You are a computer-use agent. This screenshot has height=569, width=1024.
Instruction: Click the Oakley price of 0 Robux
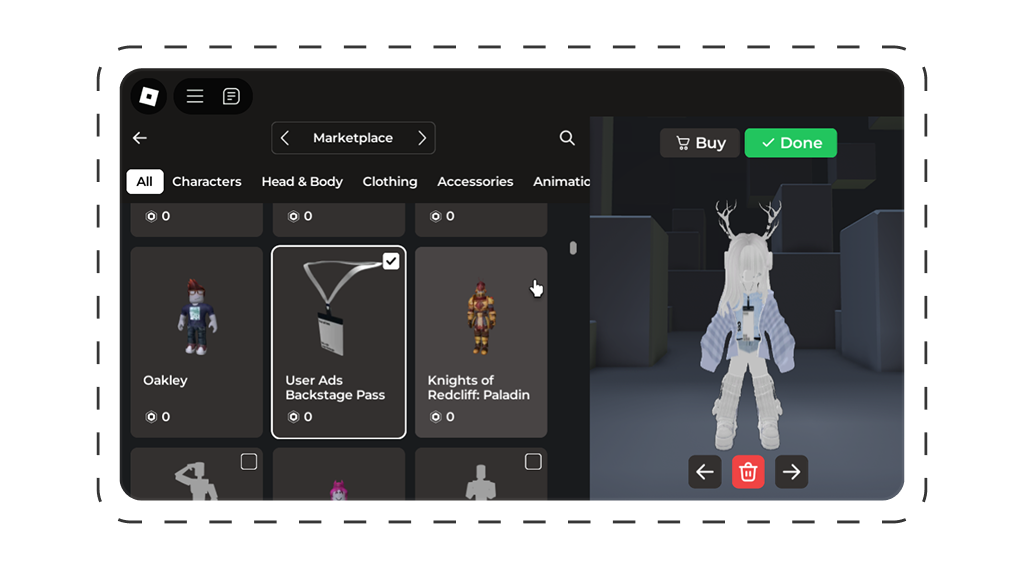157,417
